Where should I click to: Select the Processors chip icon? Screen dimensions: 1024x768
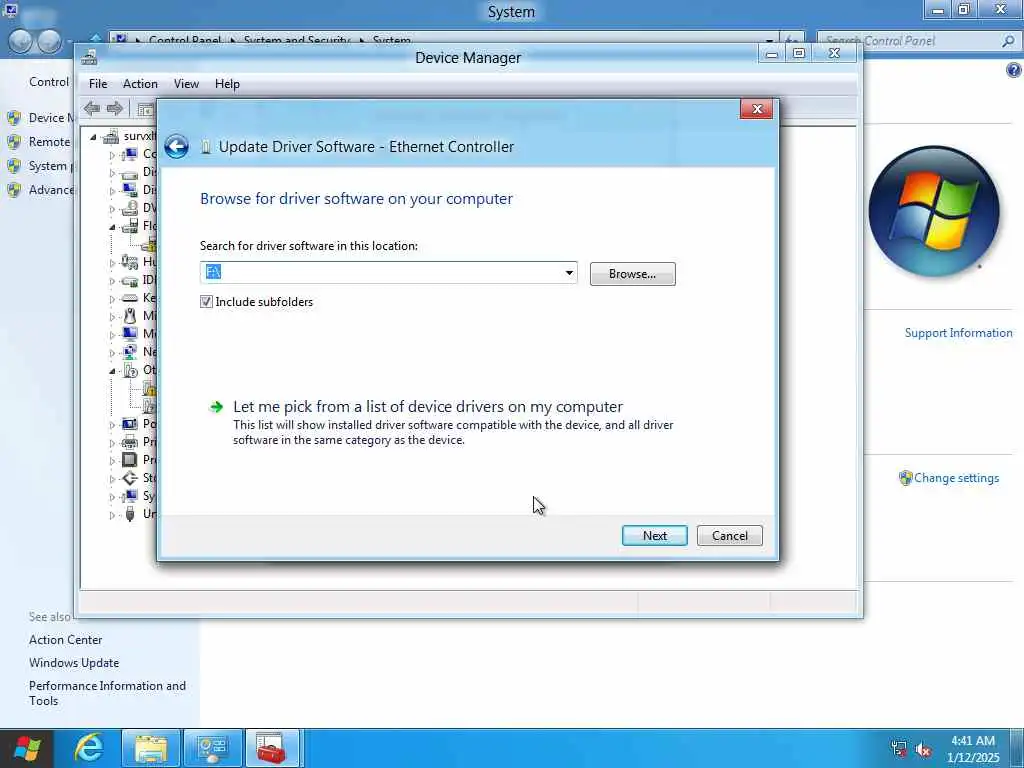point(130,460)
